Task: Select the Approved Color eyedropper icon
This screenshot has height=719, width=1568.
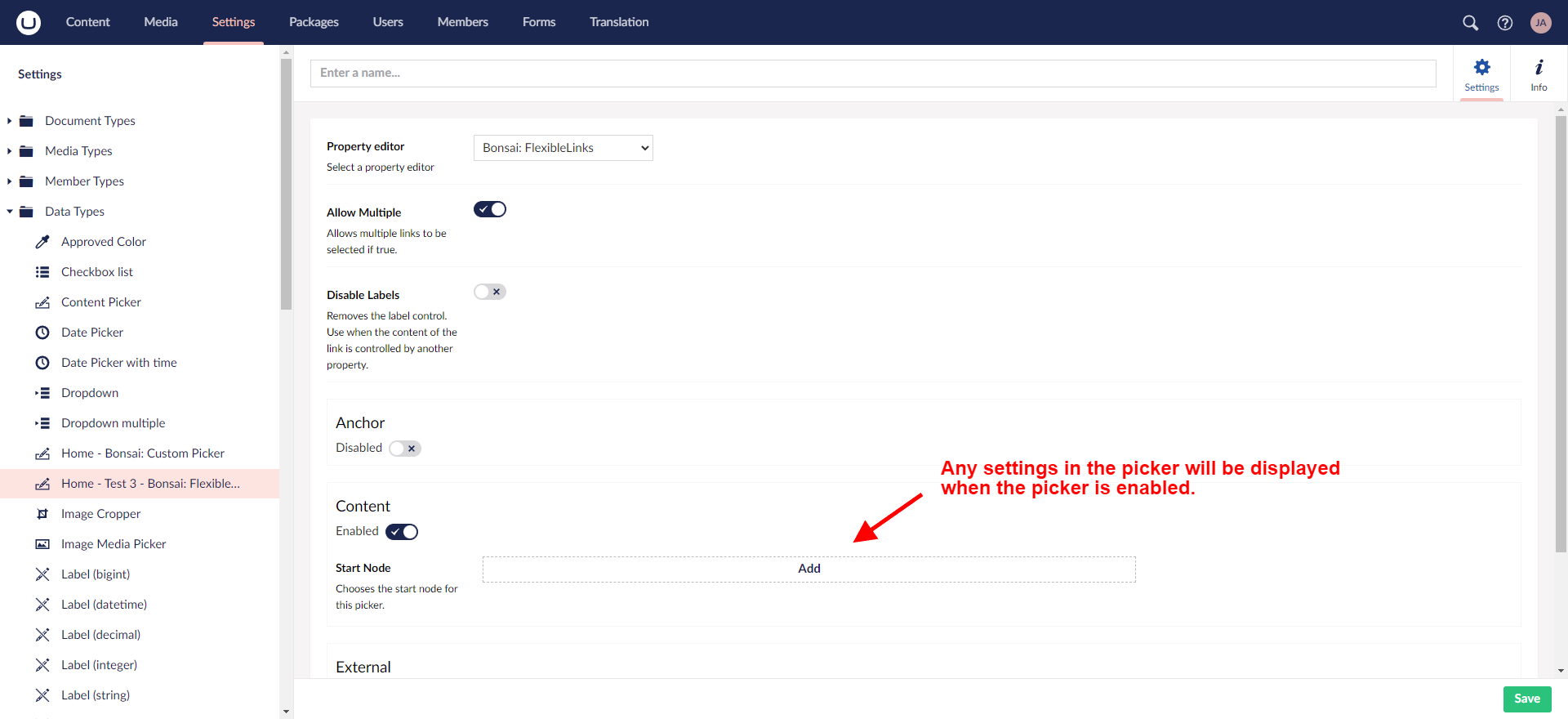Action: pyautogui.click(x=42, y=242)
